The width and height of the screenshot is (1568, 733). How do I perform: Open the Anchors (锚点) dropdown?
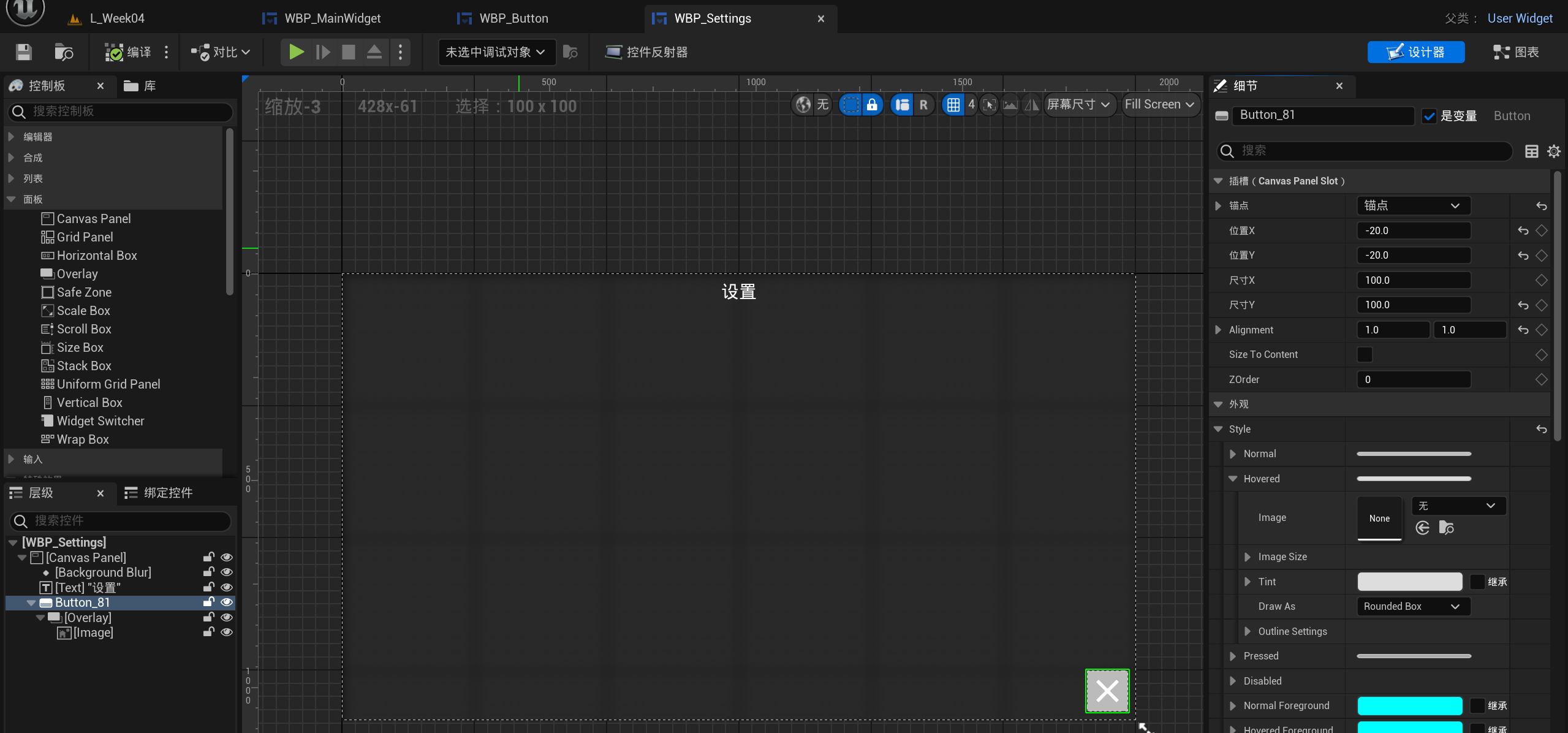pos(1414,206)
